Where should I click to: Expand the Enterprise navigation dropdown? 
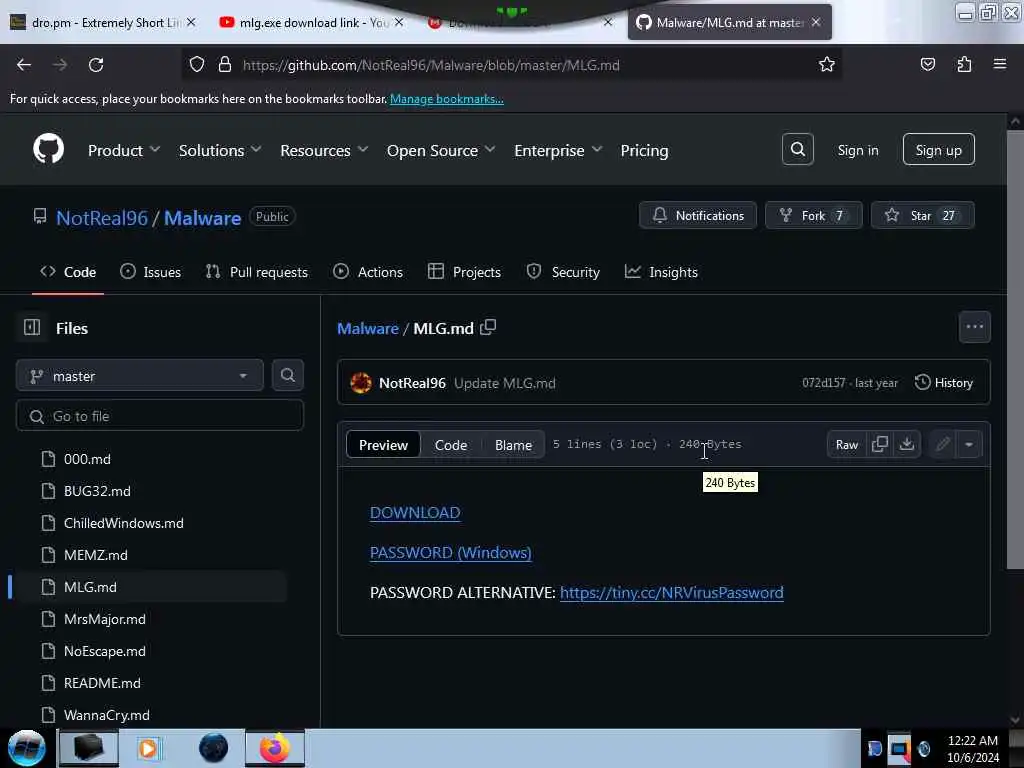click(558, 150)
